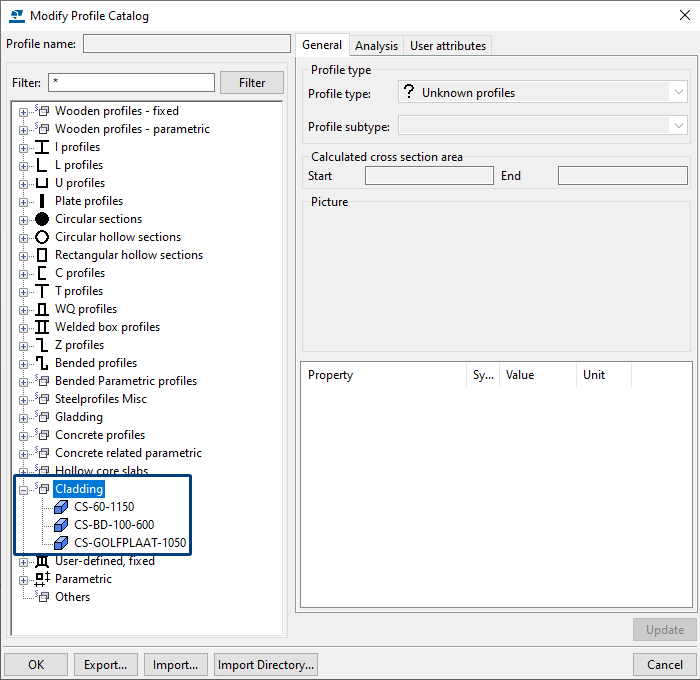Click the Rectangular hollow sections icon
The height and width of the screenshot is (680, 700).
pyautogui.click(x=42, y=255)
